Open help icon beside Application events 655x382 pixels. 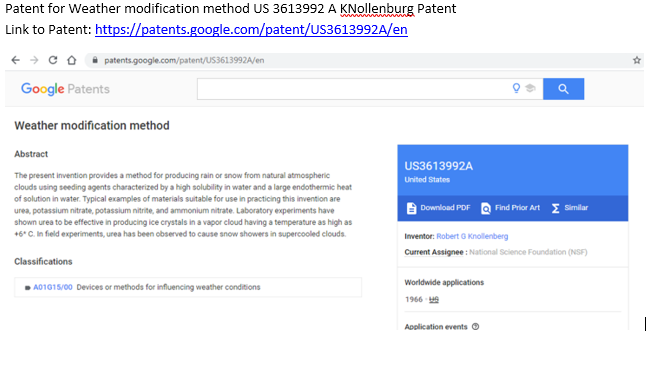475,327
